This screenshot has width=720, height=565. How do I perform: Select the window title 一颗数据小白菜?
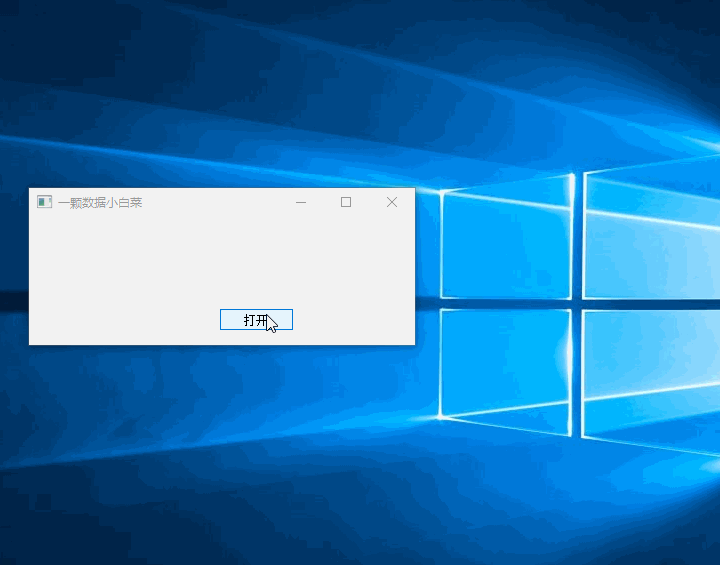[100, 203]
